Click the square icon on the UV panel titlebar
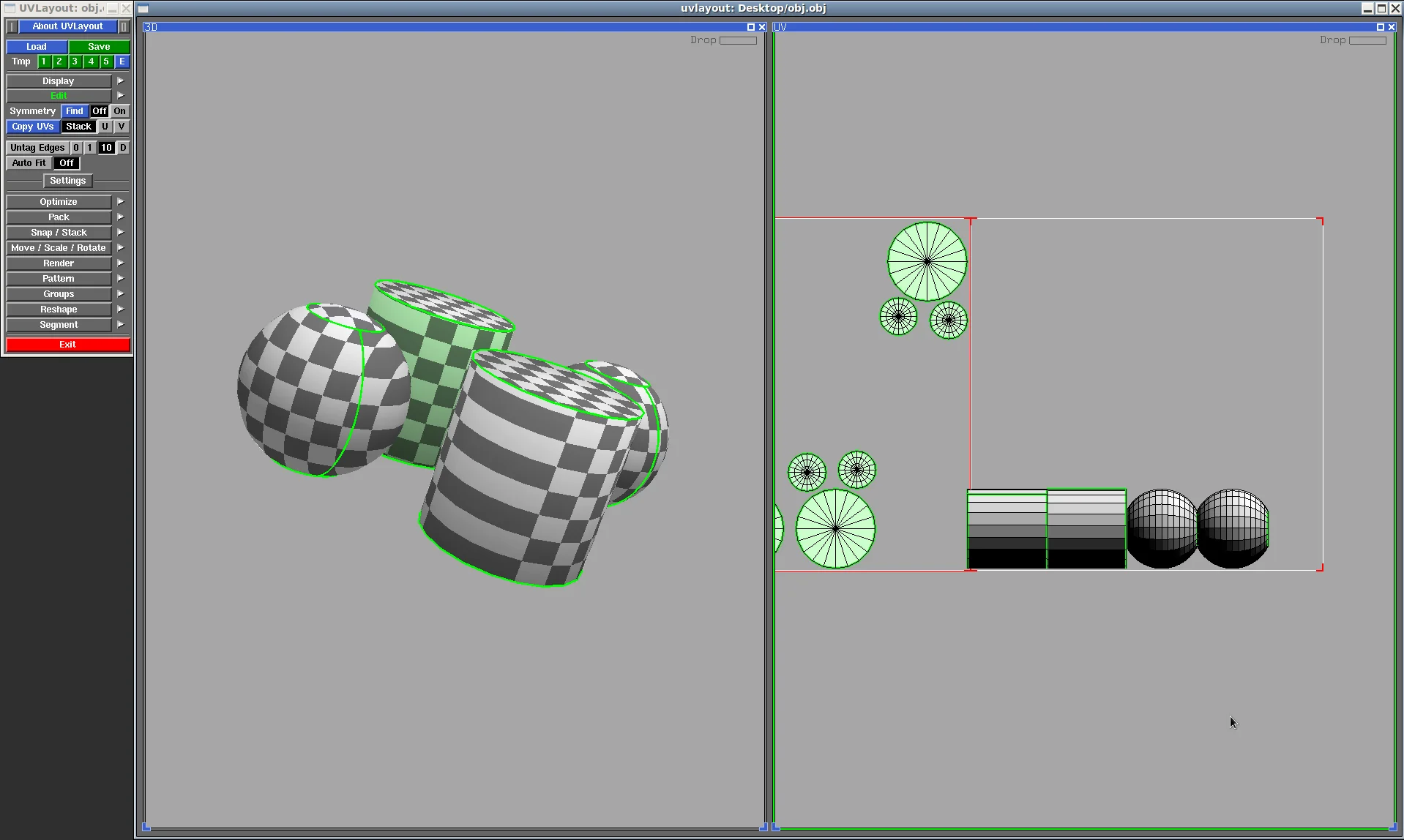Screen dimensions: 1404x840 click(1381, 26)
